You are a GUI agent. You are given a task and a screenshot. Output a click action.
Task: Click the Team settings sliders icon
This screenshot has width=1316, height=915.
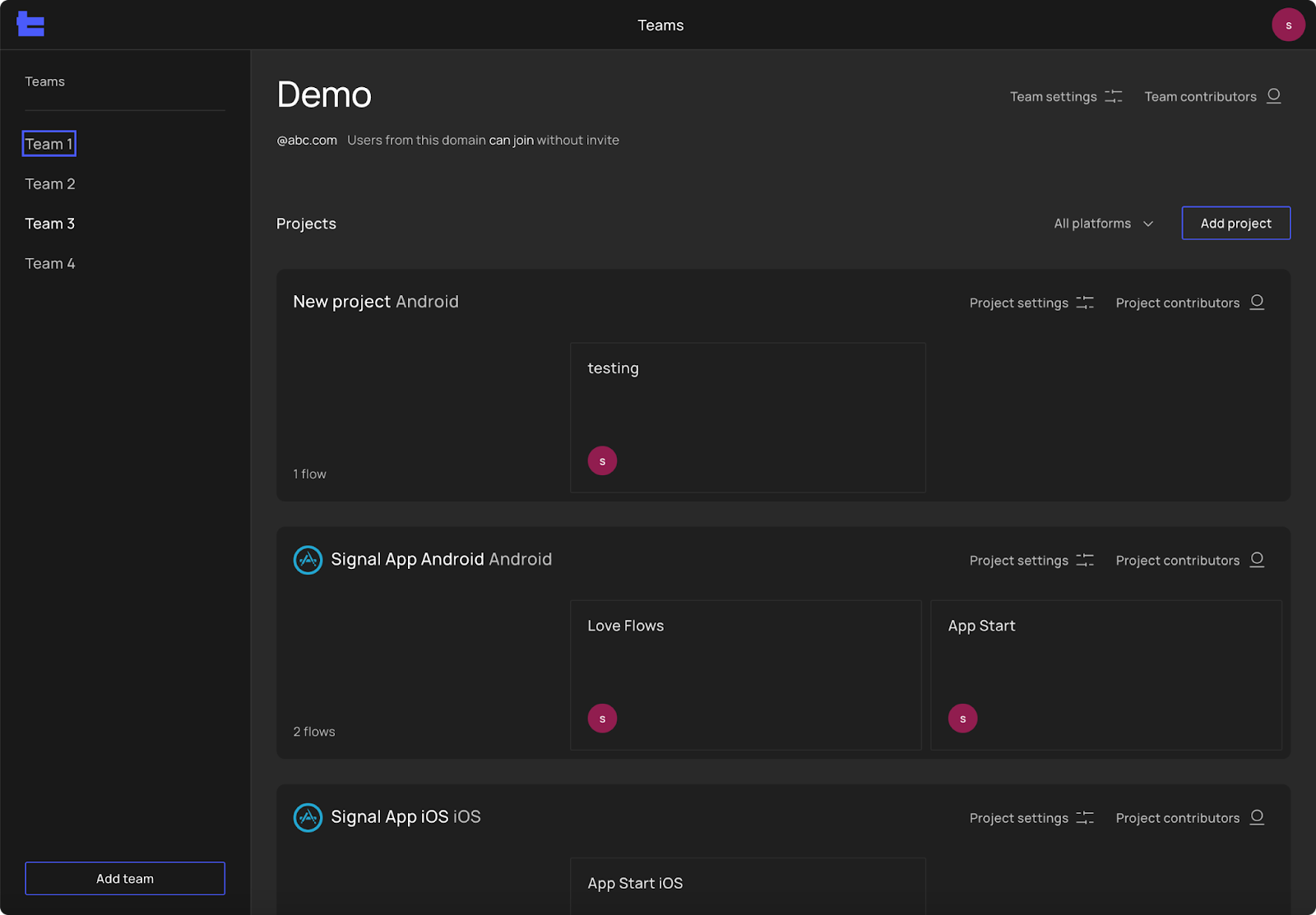(x=1114, y=96)
